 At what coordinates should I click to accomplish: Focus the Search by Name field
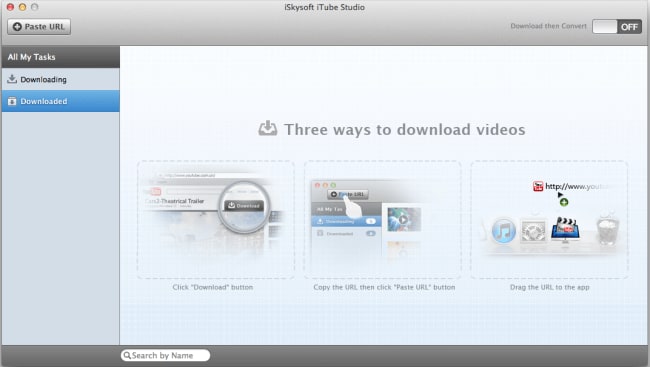tap(165, 355)
